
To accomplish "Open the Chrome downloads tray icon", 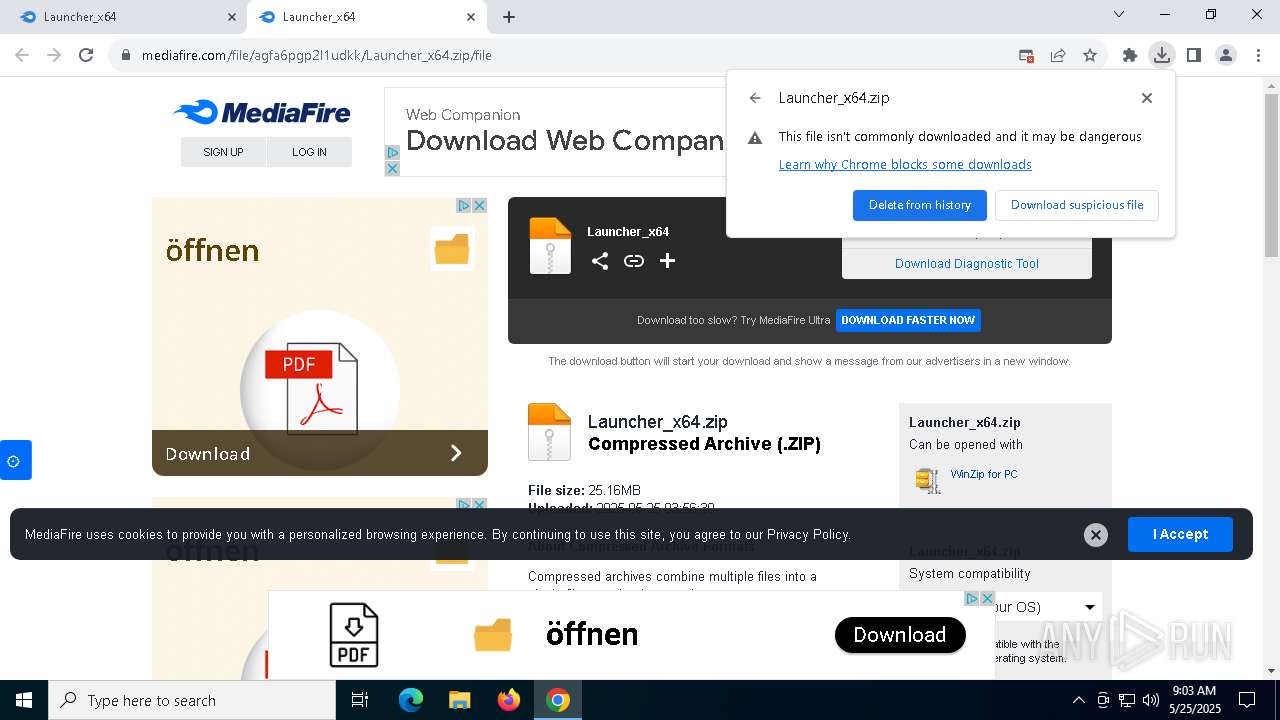I will (x=1161, y=56).
